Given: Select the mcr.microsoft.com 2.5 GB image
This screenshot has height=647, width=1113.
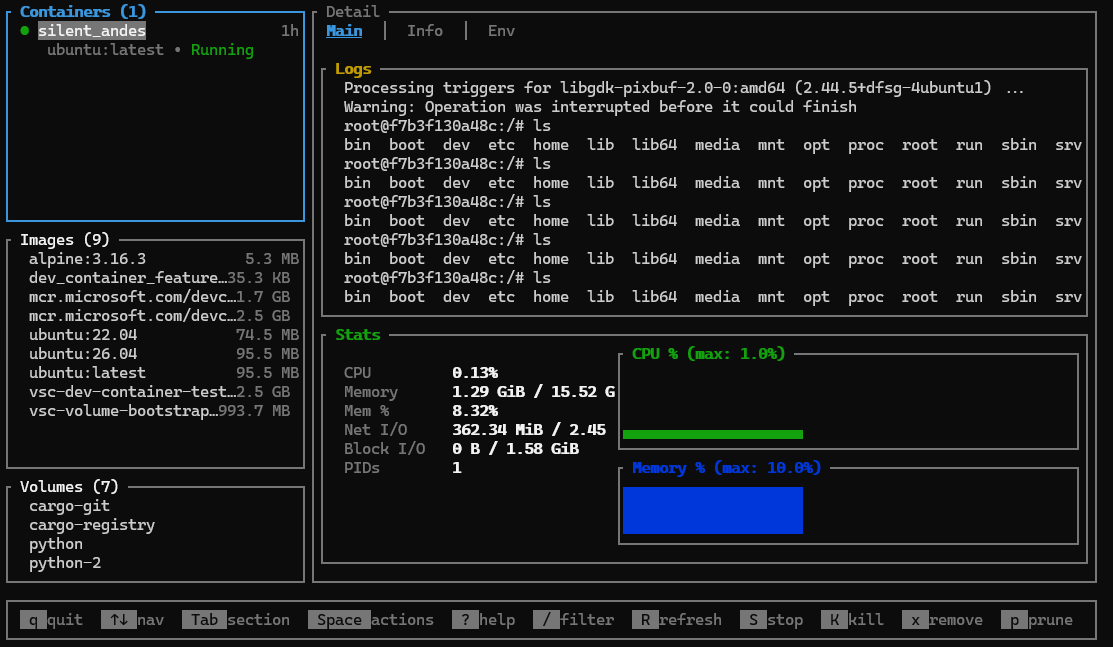Looking at the screenshot, I should tap(160, 315).
